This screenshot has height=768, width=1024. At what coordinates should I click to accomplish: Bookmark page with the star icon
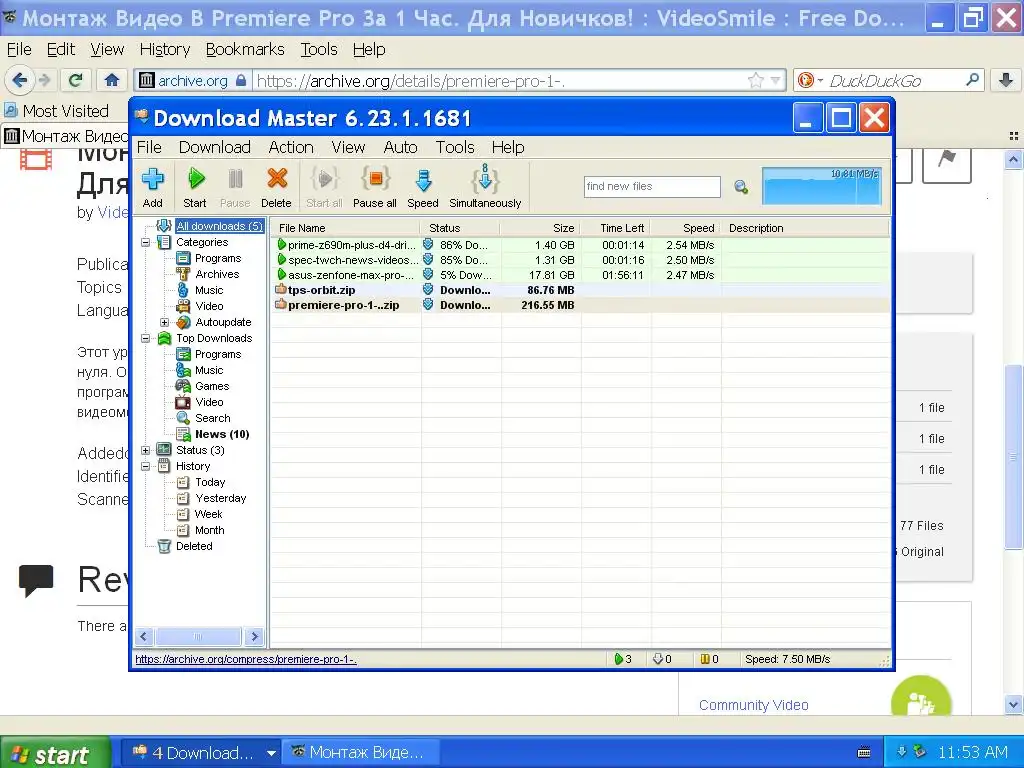click(756, 80)
